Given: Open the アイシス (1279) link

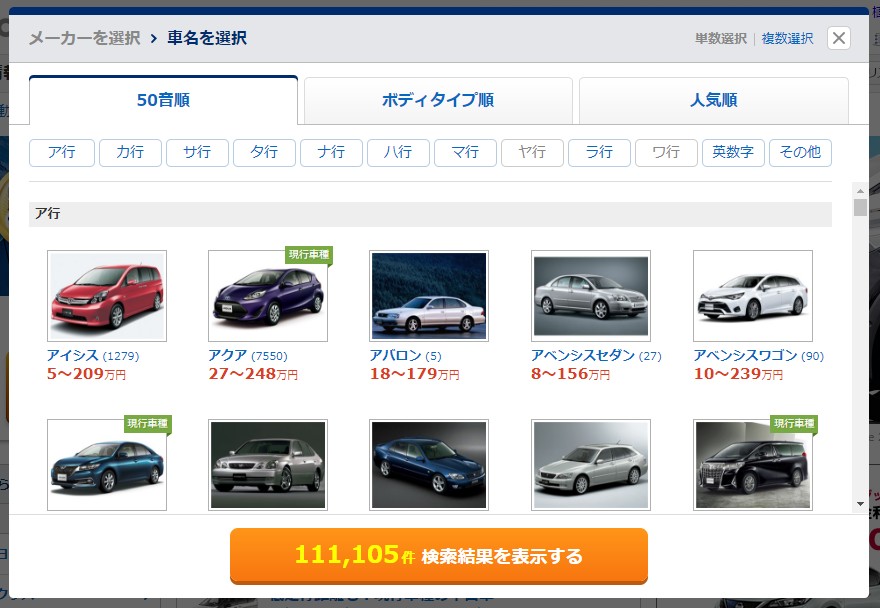Looking at the screenshot, I should click(93, 355).
